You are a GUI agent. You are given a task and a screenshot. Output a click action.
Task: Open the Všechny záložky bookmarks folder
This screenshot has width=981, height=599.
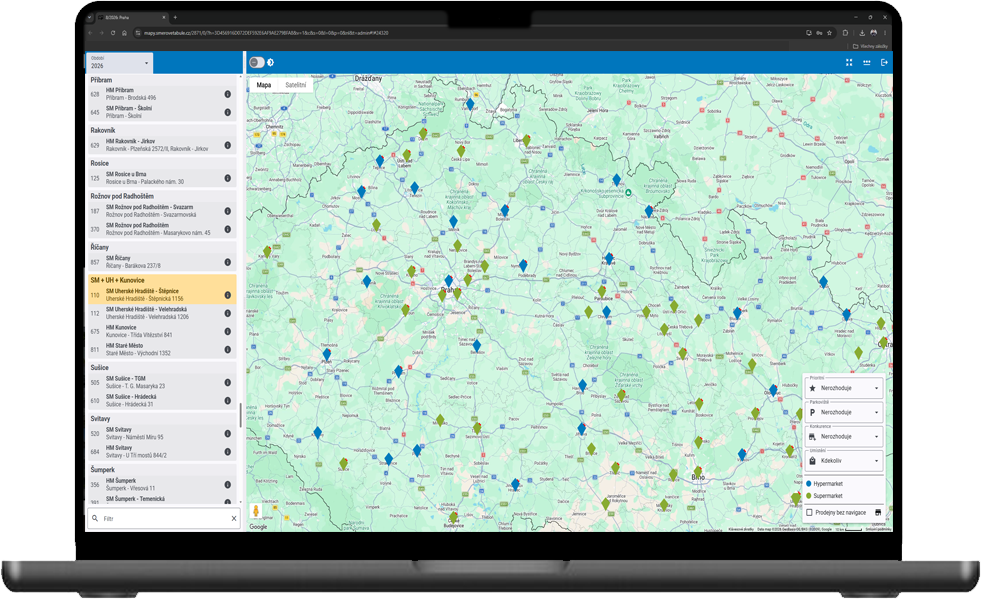tap(870, 46)
